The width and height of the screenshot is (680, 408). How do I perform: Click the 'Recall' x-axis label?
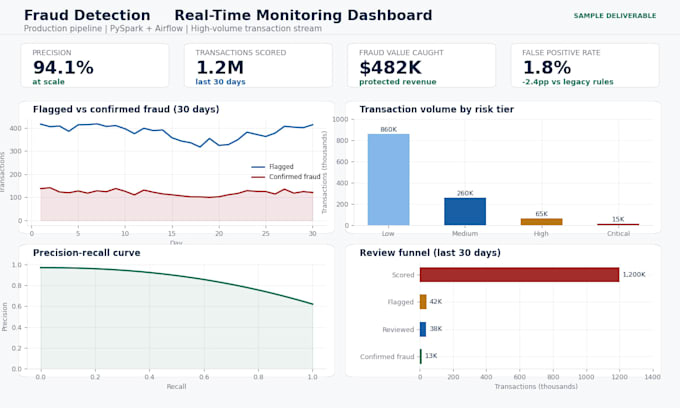[177, 386]
